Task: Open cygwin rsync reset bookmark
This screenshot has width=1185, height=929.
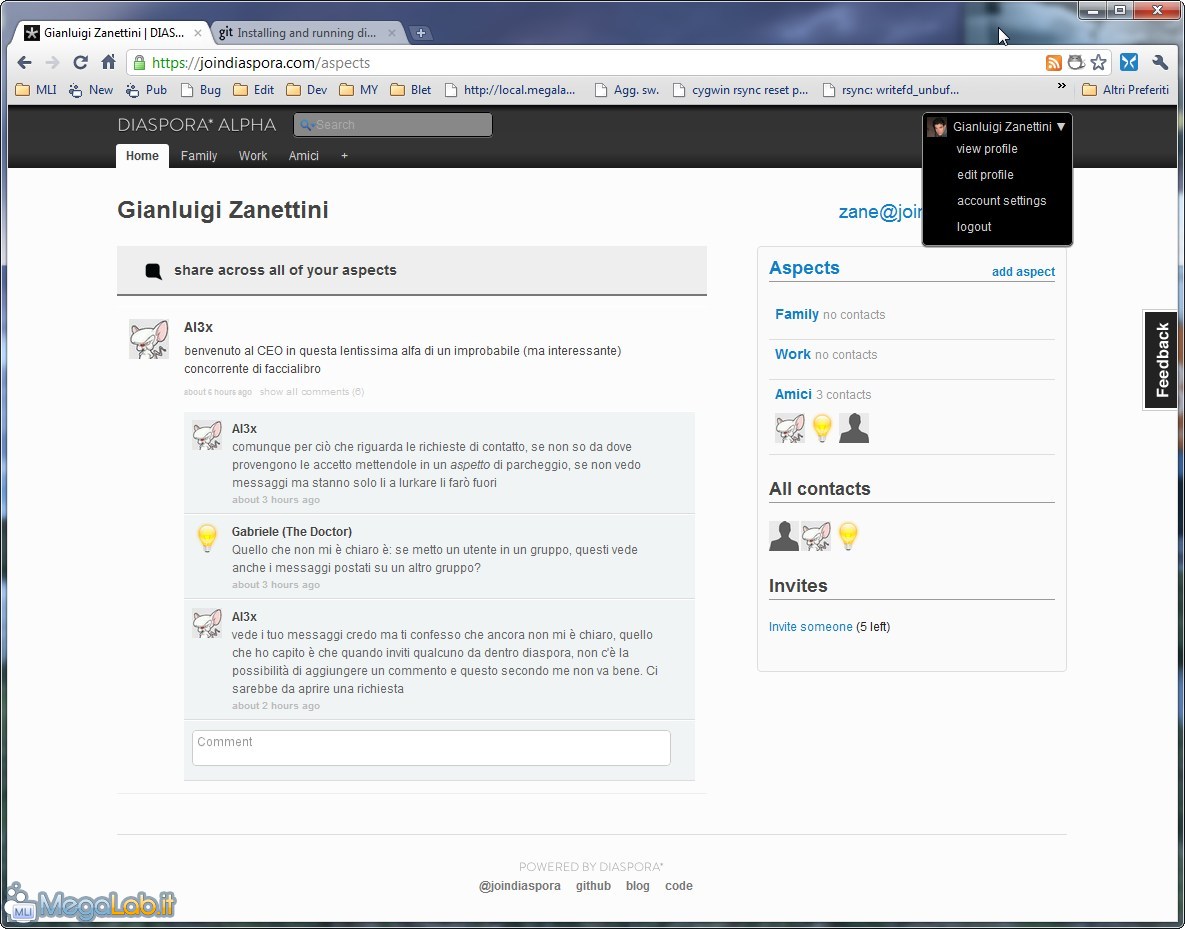Action: (x=741, y=90)
